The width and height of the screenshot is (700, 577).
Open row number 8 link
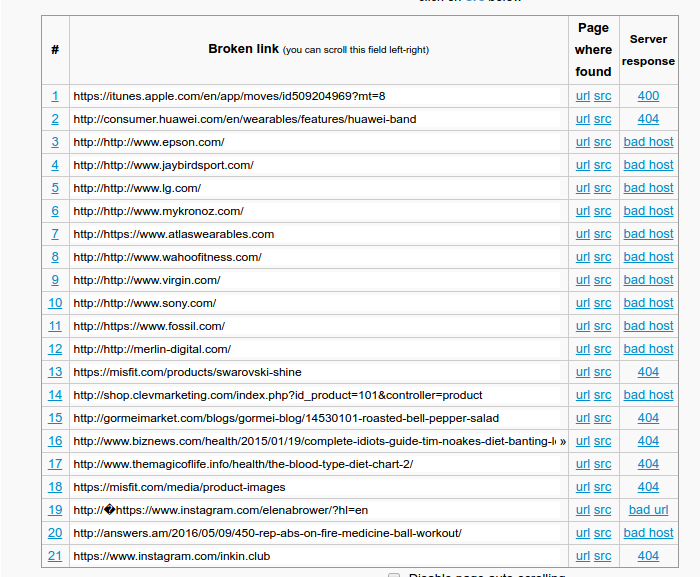[x=55, y=257]
